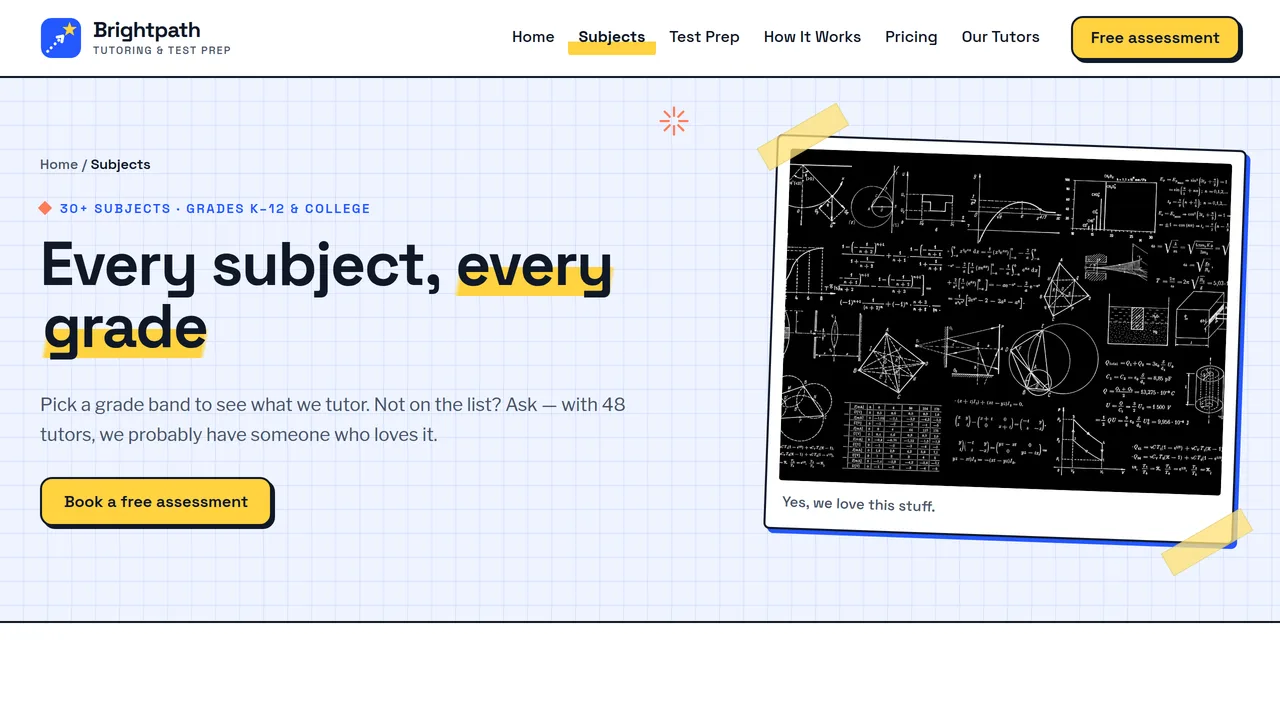This screenshot has height=720, width=1280.
Task: Click the "TUTORING & TEST PREP" tagline
Action: [x=162, y=50]
